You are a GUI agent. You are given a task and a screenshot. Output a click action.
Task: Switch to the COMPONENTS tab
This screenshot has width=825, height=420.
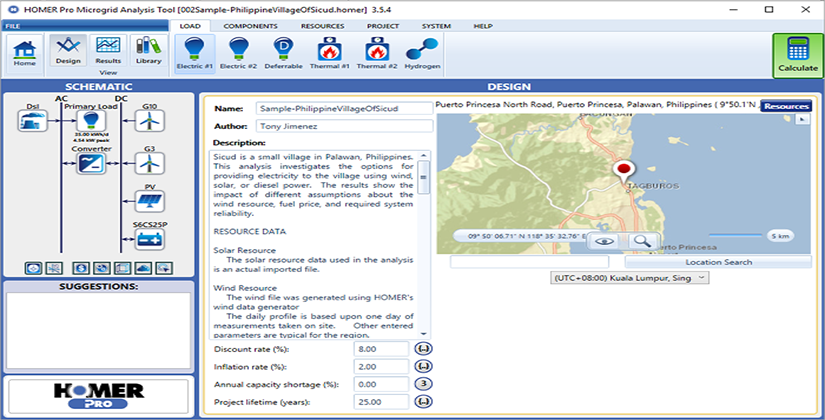(x=250, y=25)
